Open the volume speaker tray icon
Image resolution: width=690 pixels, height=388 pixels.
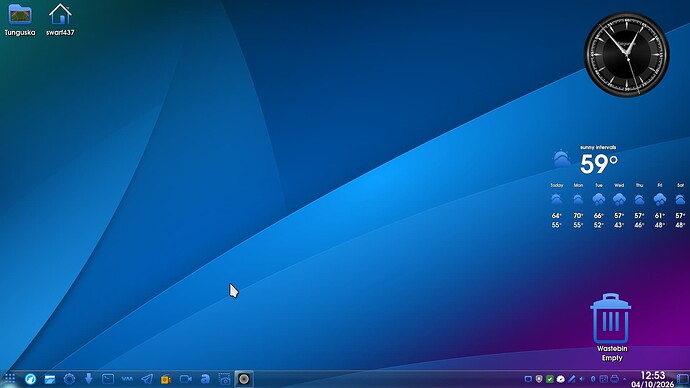(x=582, y=379)
